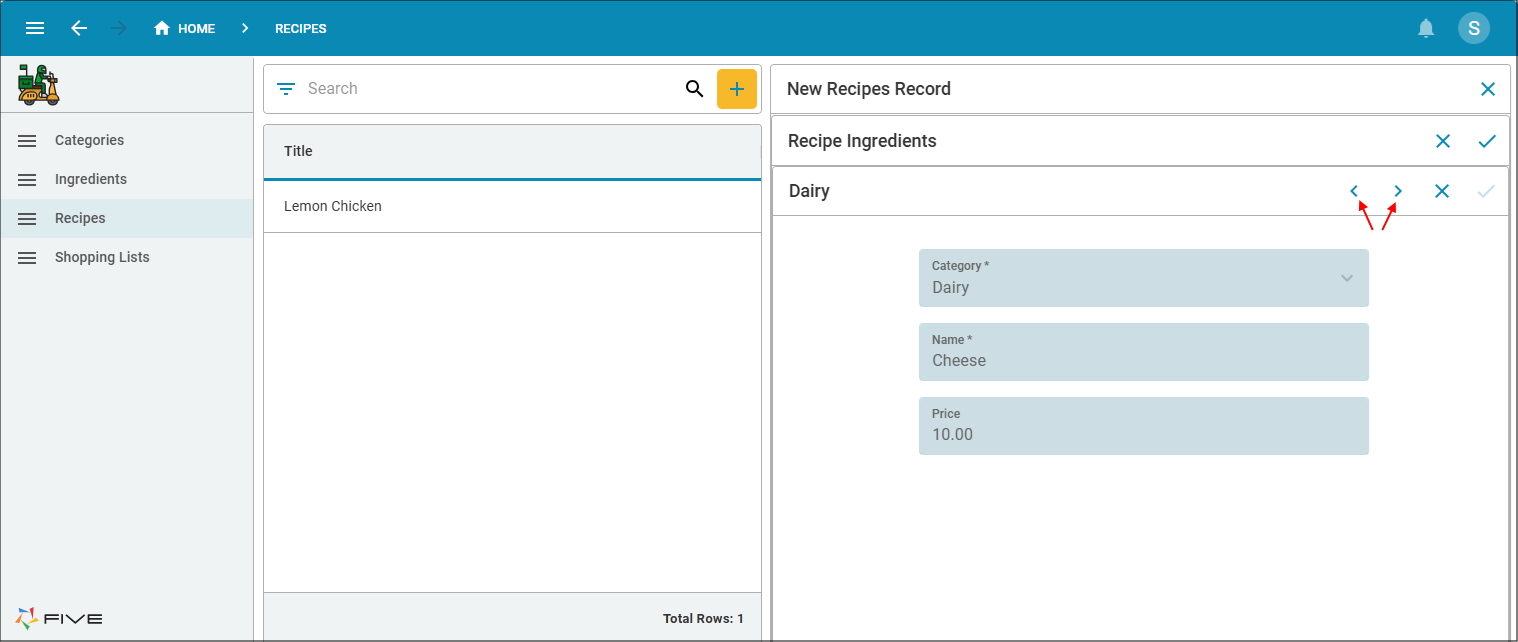Expand the Category dropdown
The height and width of the screenshot is (642, 1518).
point(1346,278)
